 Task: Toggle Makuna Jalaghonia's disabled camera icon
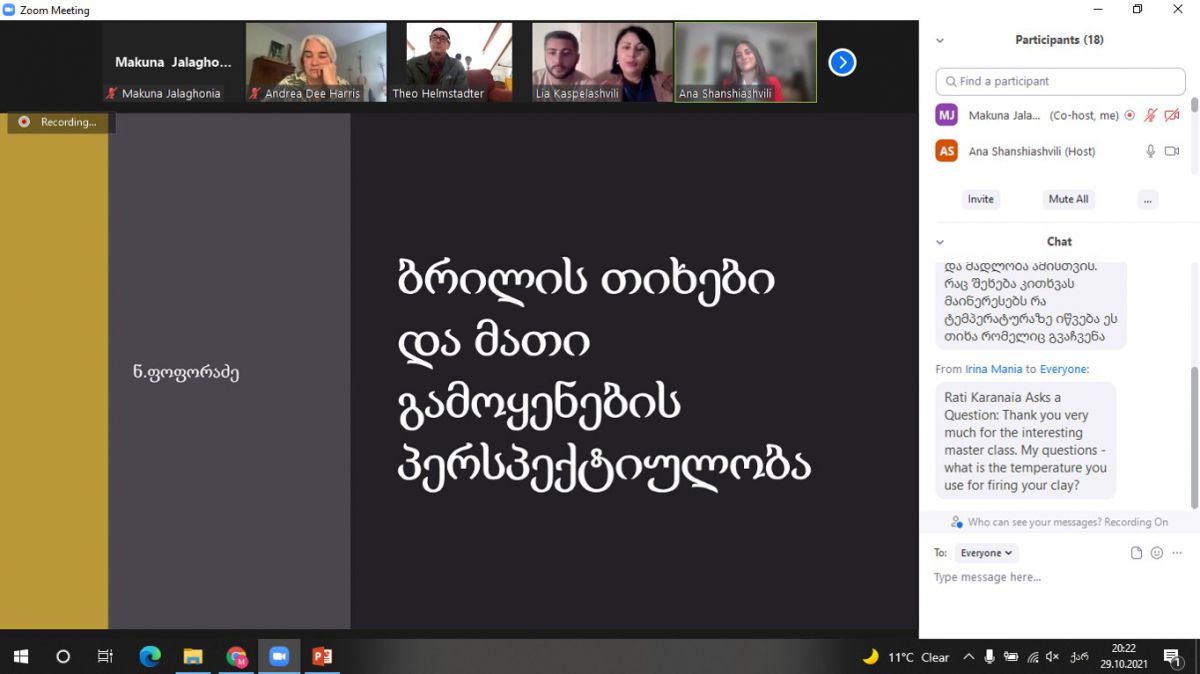click(1172, 116)
